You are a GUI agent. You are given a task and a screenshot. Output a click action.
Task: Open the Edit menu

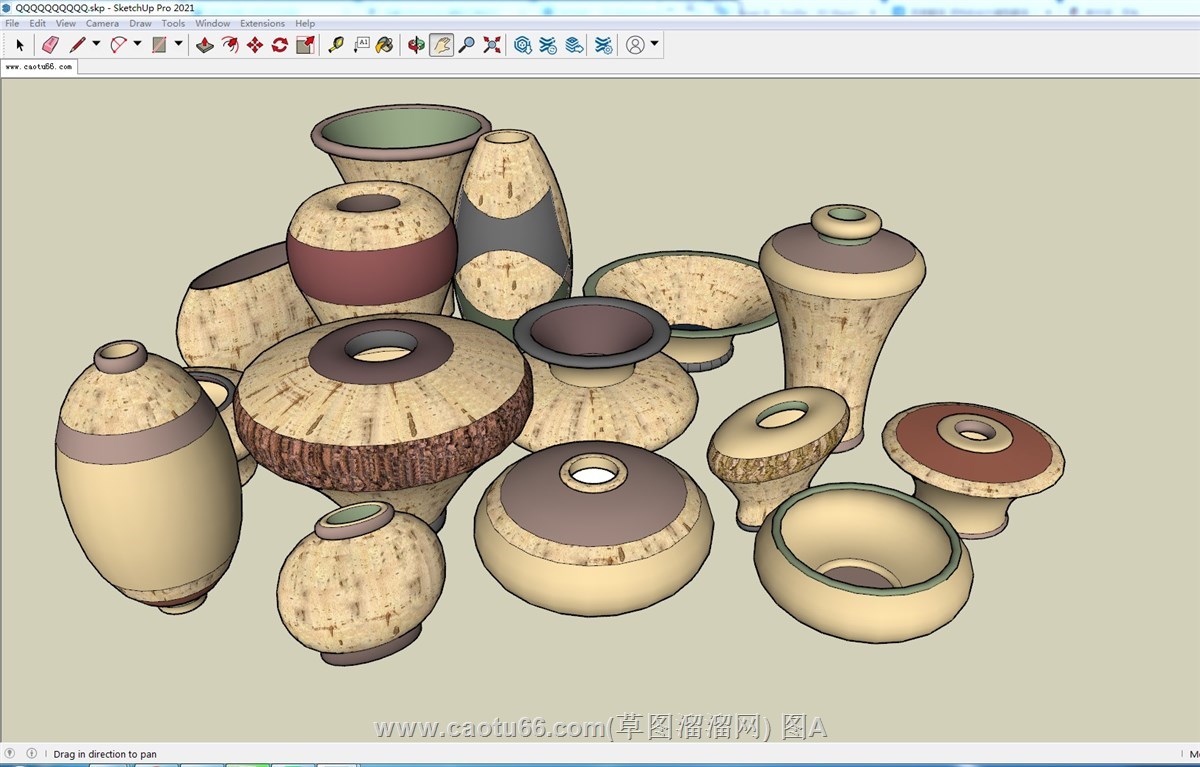coord(37,23)
